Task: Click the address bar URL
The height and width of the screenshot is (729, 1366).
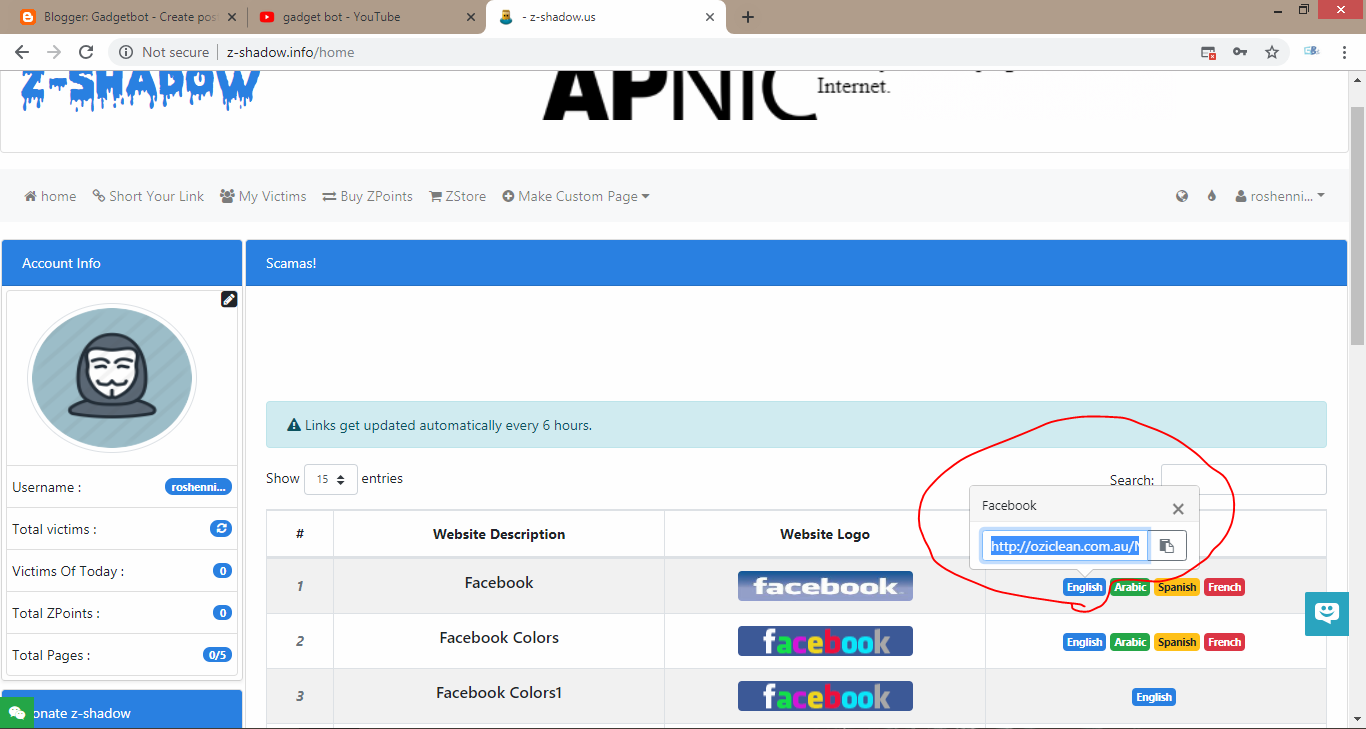Action: coord(290,52)
